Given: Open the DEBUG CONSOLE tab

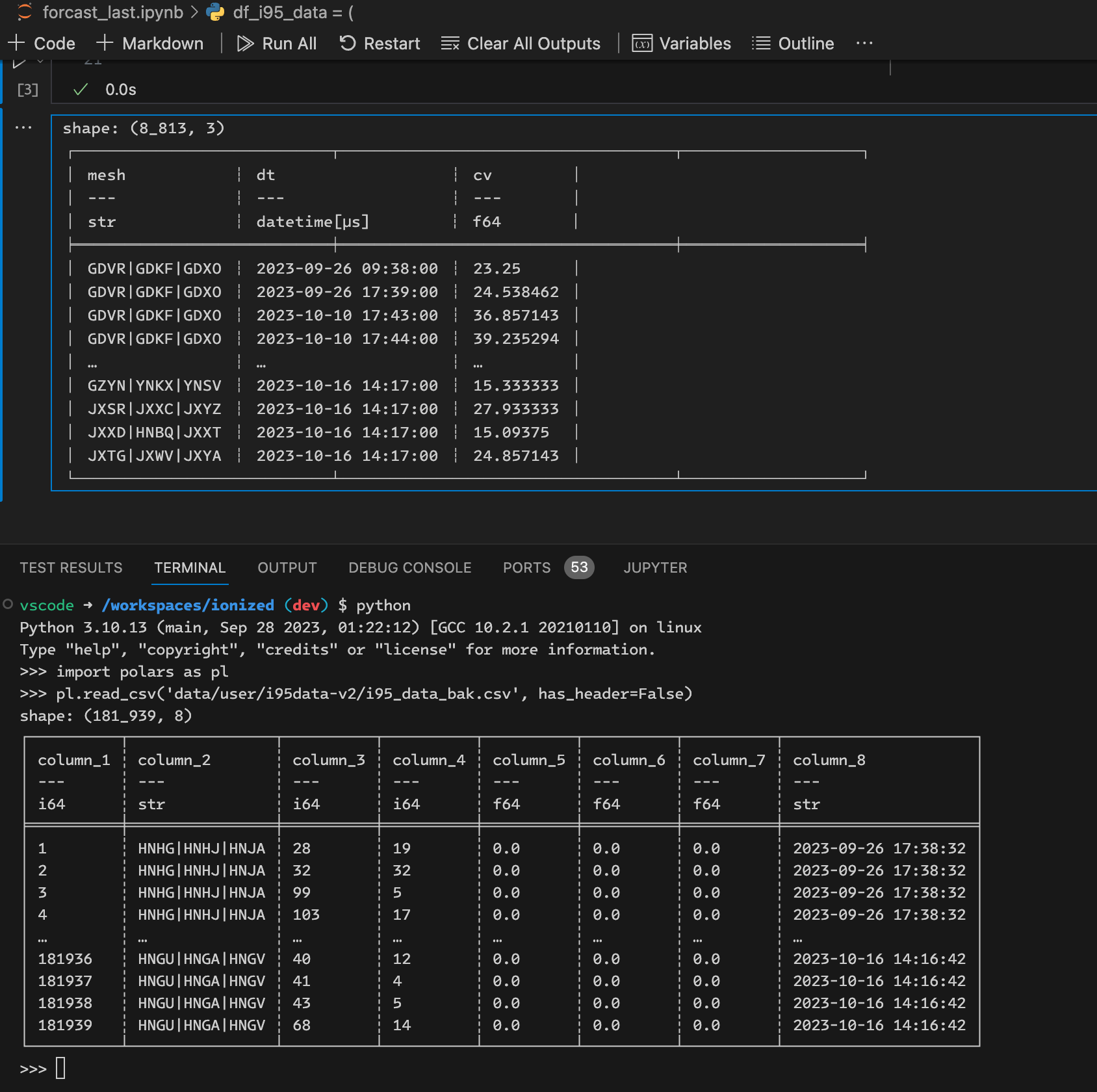Looking at the screenshot, I should (409, 567).
